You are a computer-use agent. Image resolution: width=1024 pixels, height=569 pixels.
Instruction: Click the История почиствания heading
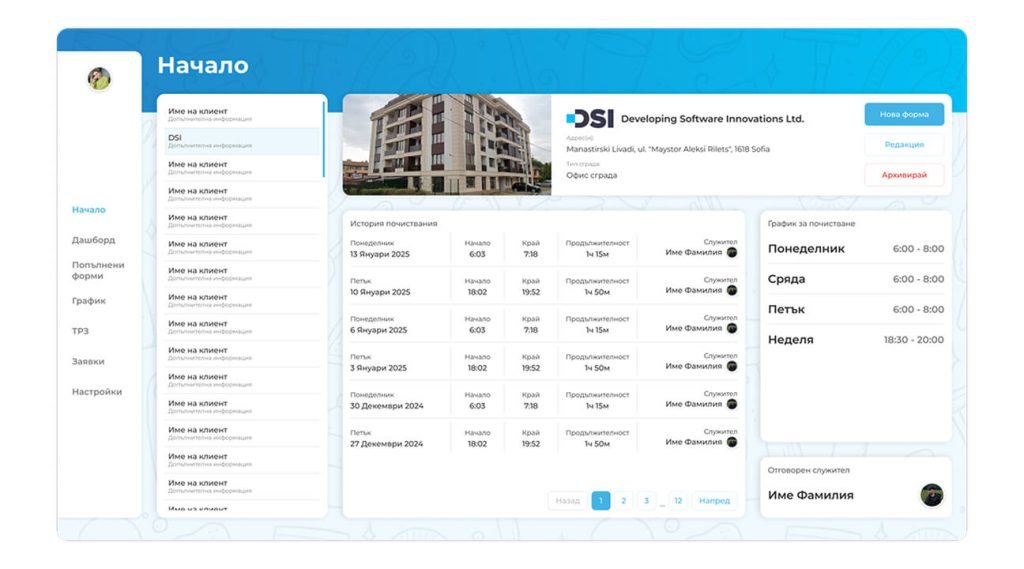pos(394,223)
